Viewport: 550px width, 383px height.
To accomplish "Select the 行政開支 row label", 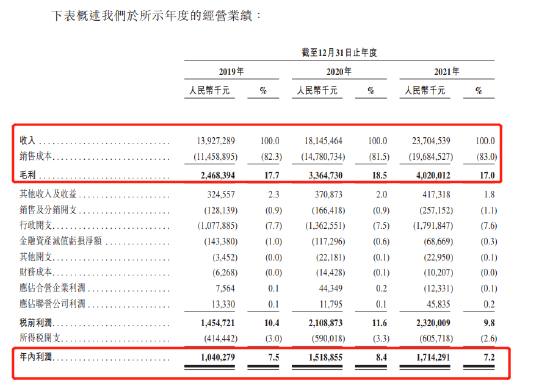I will [x=36, y=225].
